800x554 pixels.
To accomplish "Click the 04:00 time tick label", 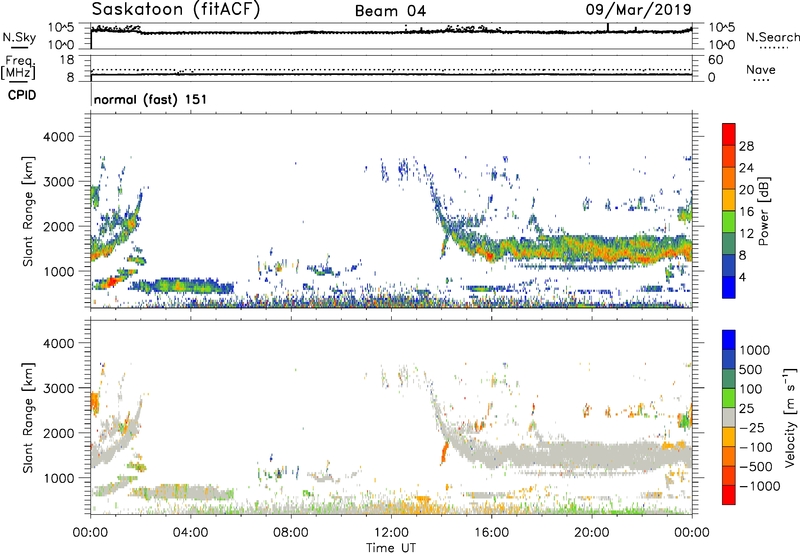I will click(x=190, y=533).
